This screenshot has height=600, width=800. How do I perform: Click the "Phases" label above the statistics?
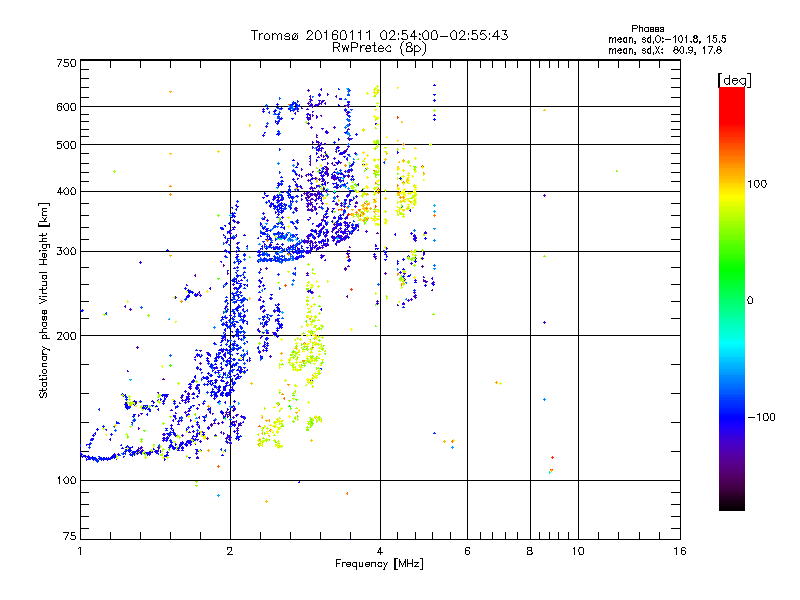pyautogui.click(x=647, y=29)
